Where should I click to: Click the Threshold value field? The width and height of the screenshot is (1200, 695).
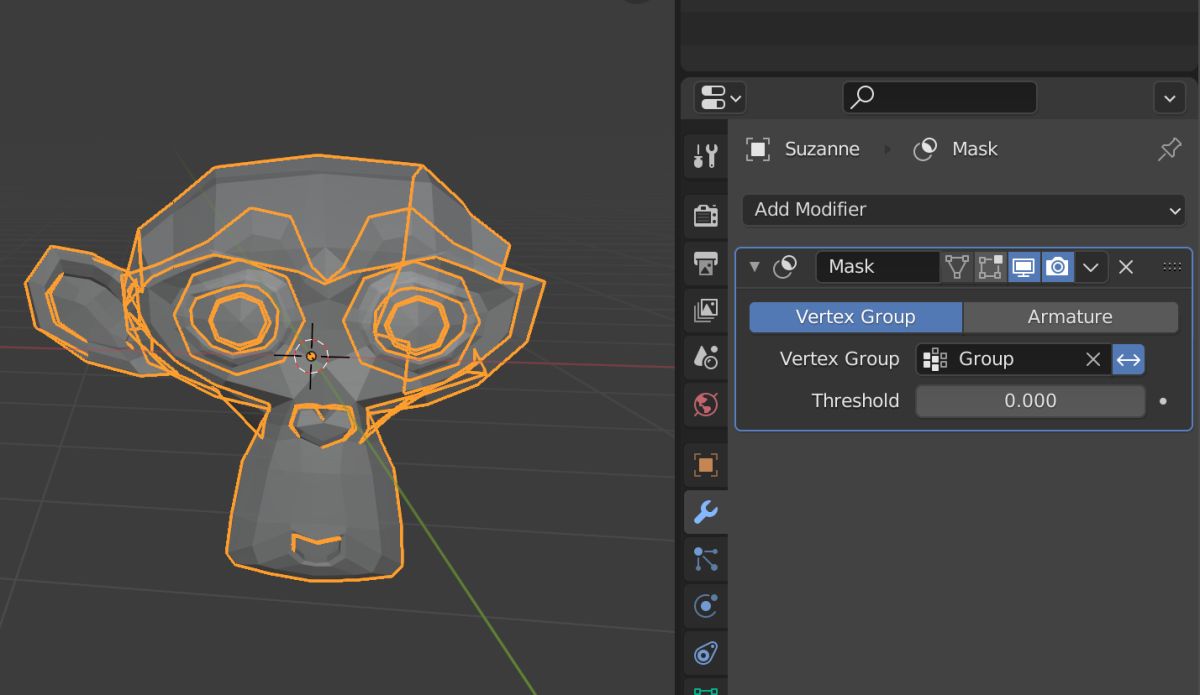coord(1029,401)
